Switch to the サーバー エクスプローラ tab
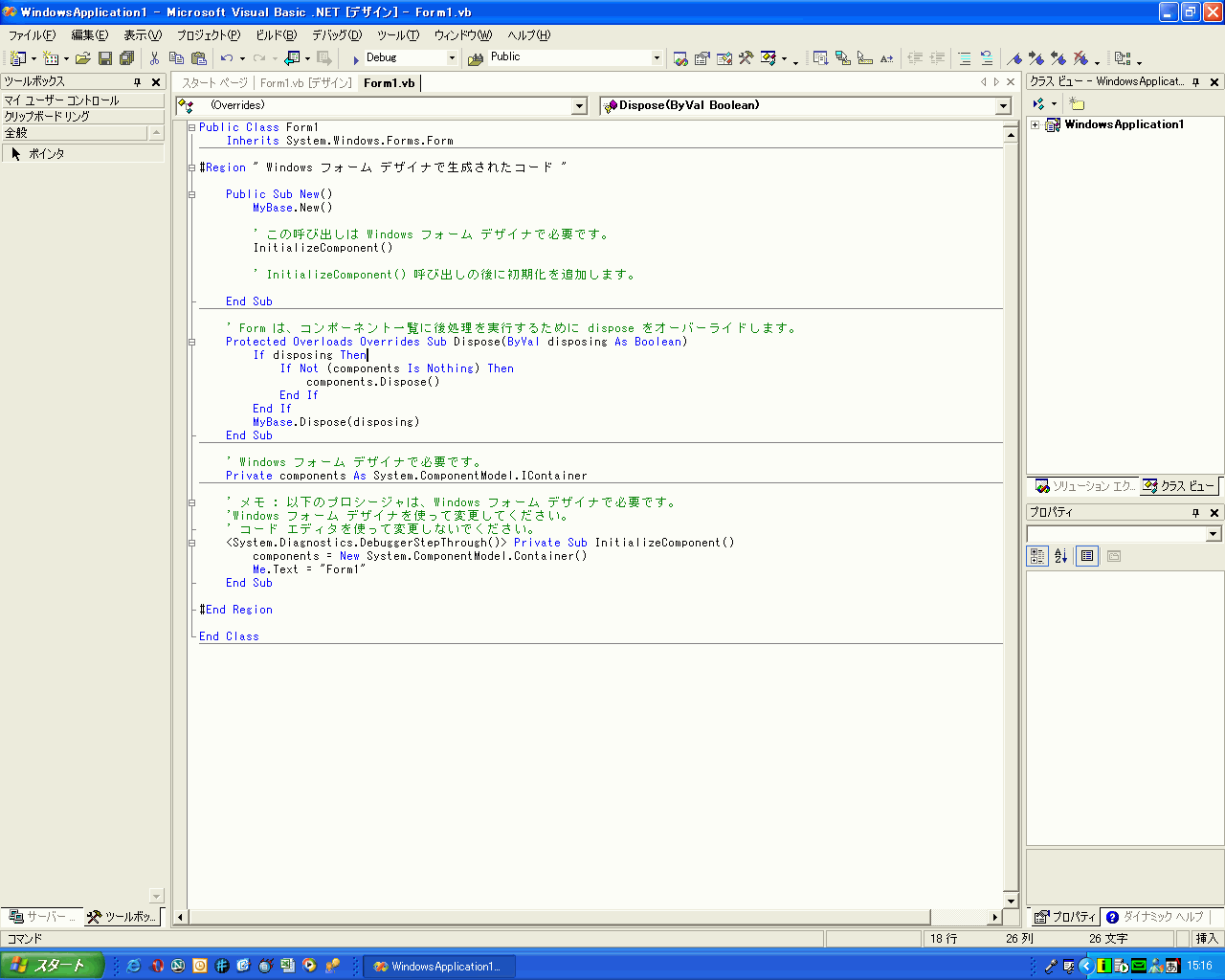This screenshot has height=980, width=1225. coord(41,917)
